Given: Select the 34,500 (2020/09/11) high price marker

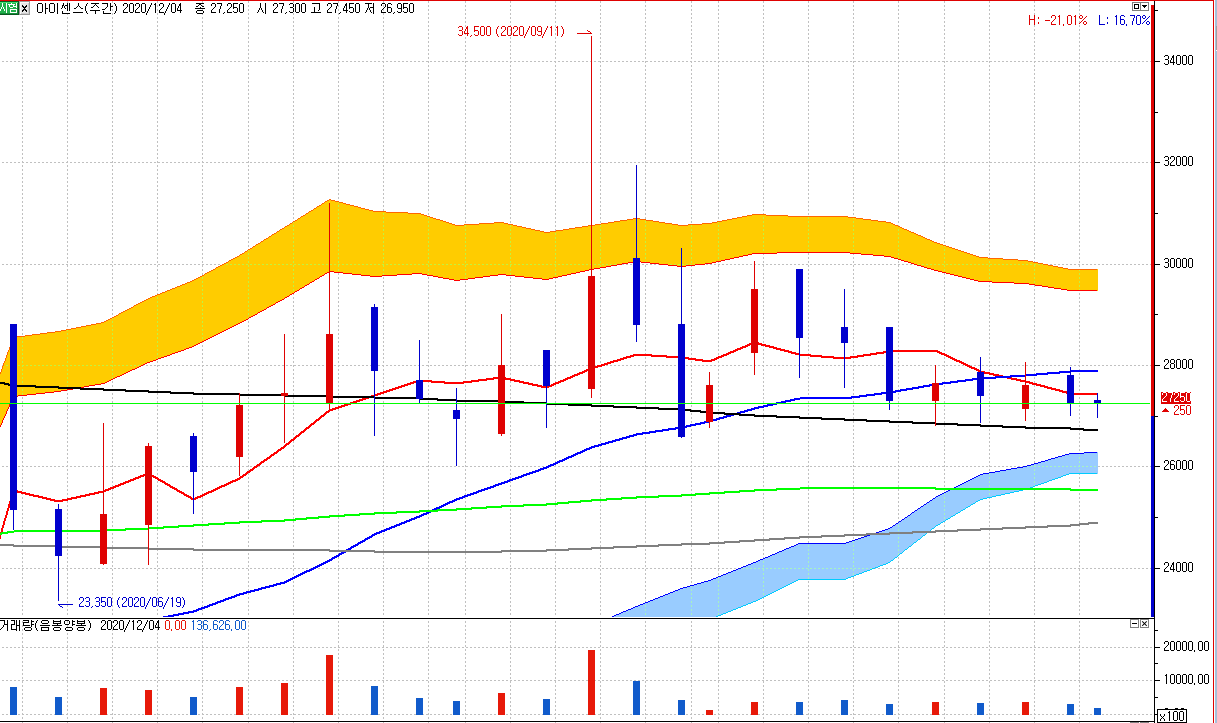Looking at the screenshot, I should [x=510, y=32].
